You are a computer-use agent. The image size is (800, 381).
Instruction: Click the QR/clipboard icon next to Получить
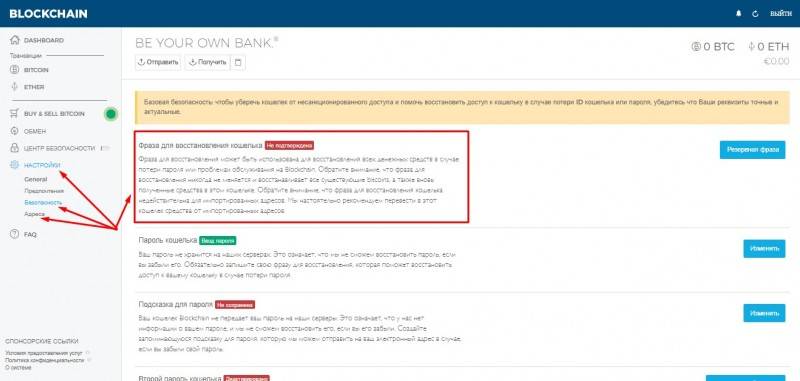pyautogui.click(x=237, y=62)
